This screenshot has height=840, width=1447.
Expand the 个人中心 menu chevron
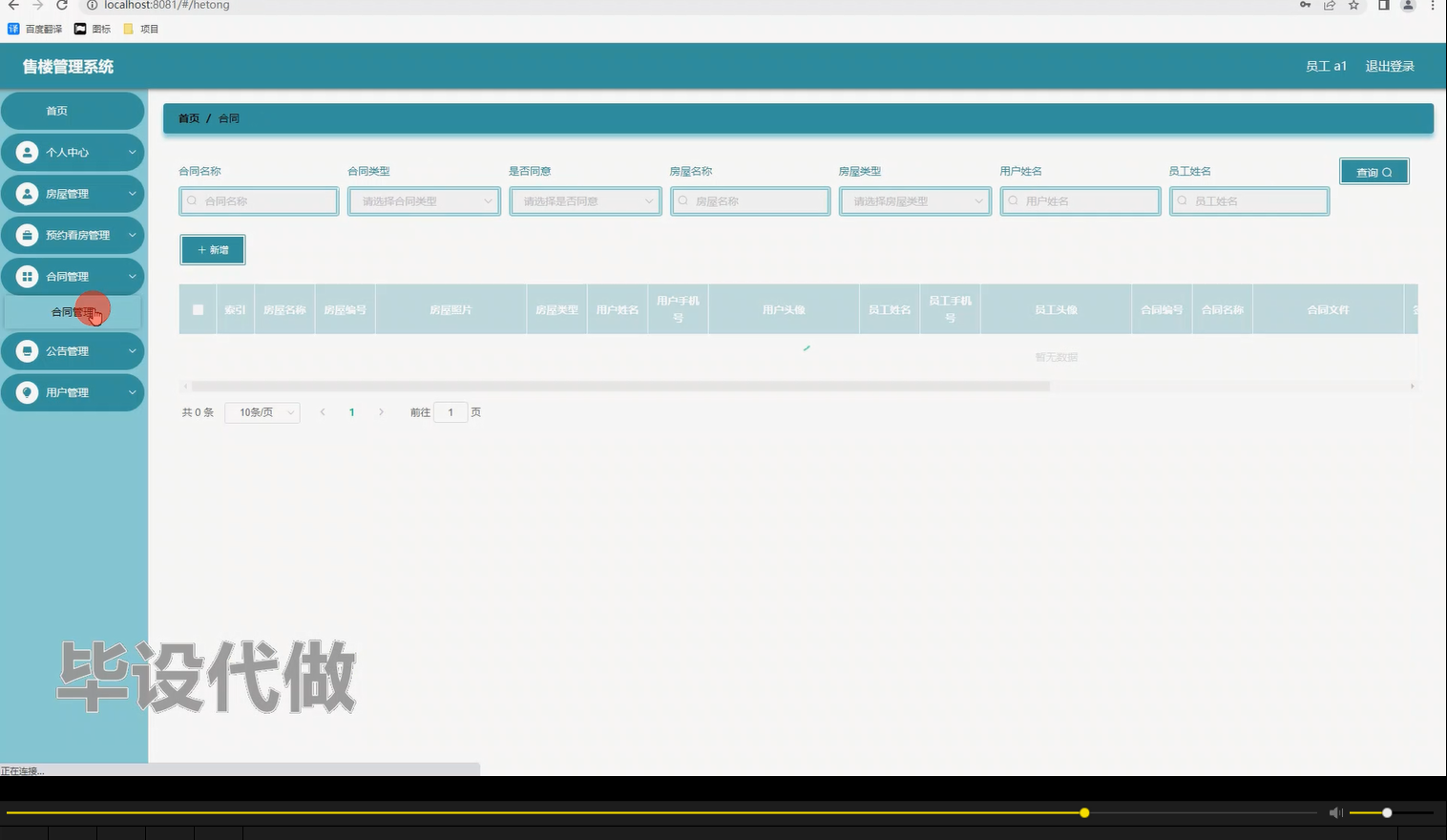click(x=133, y=152)
